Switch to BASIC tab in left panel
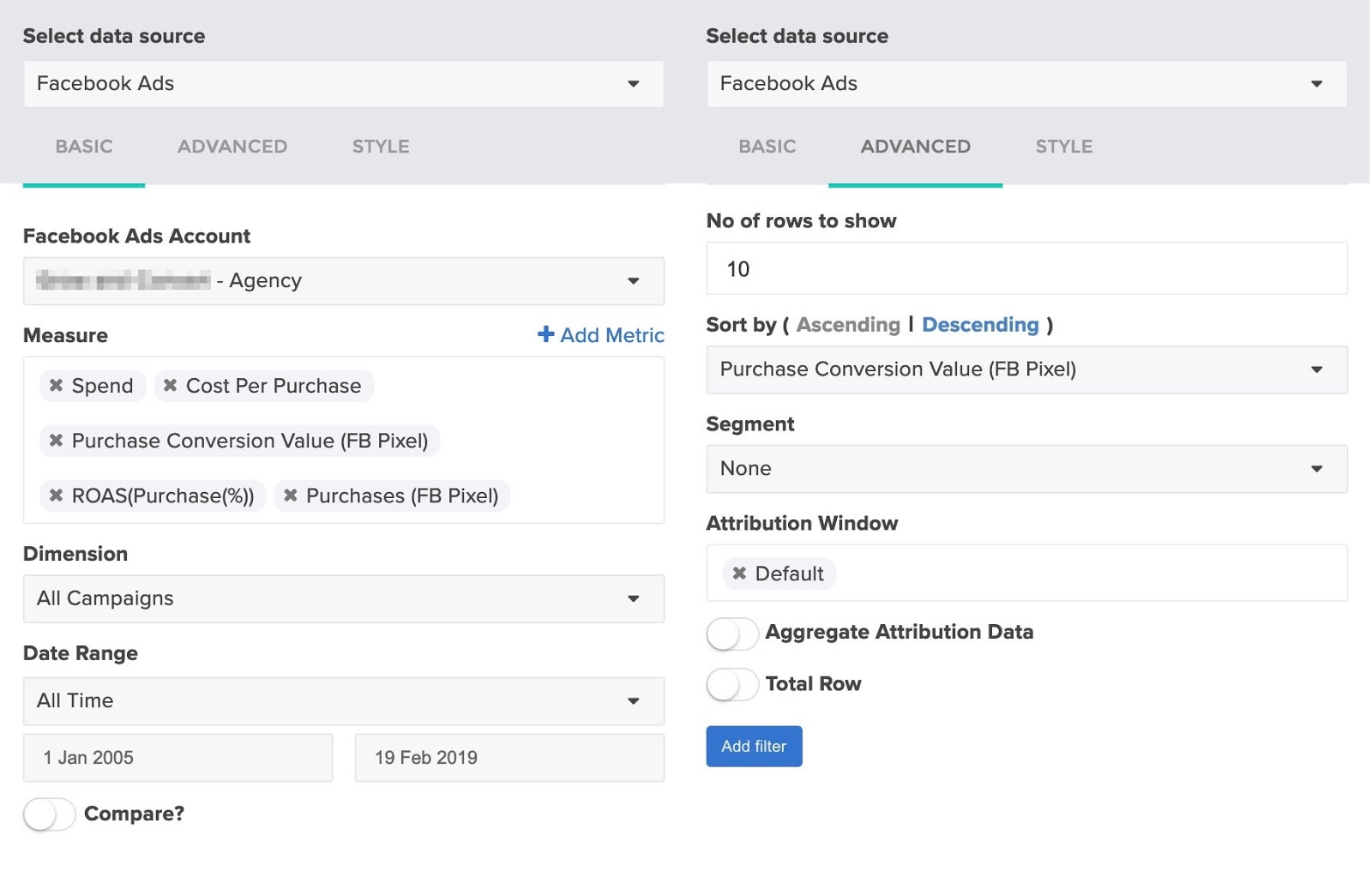This screenshot has height=877, width=1372. coord(84,147)
